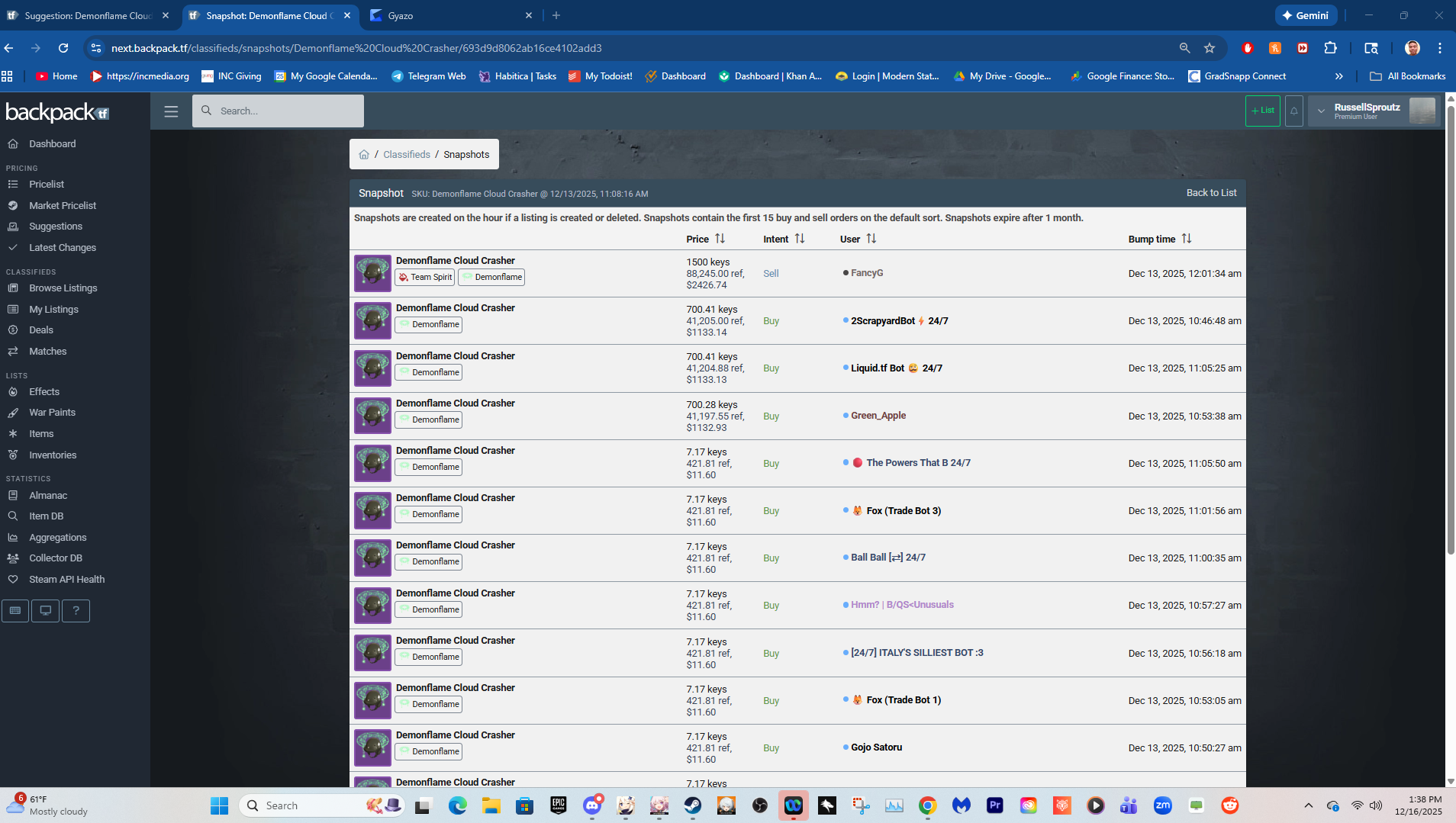Image resolution: width=1456 pixels, height=823 pixels.
Task: Open the Habitica | Tasks bookmark
Action: point(517,76)
